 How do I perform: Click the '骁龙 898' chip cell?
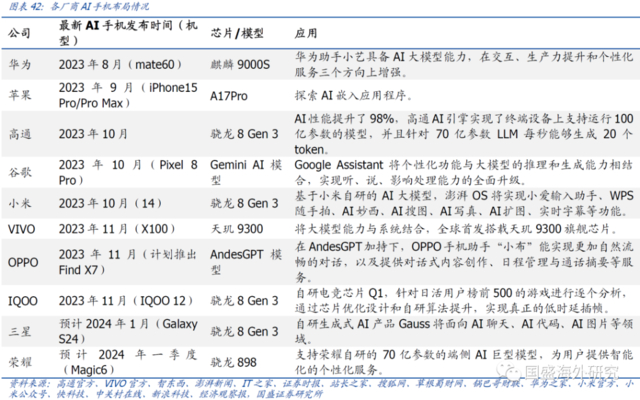pos(233,362)
